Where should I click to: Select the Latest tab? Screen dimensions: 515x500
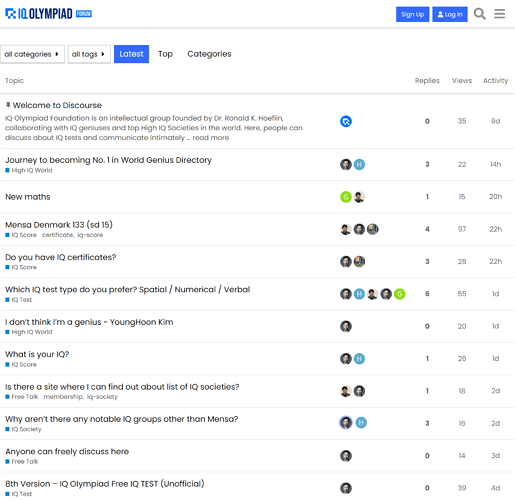click(131, 54)
